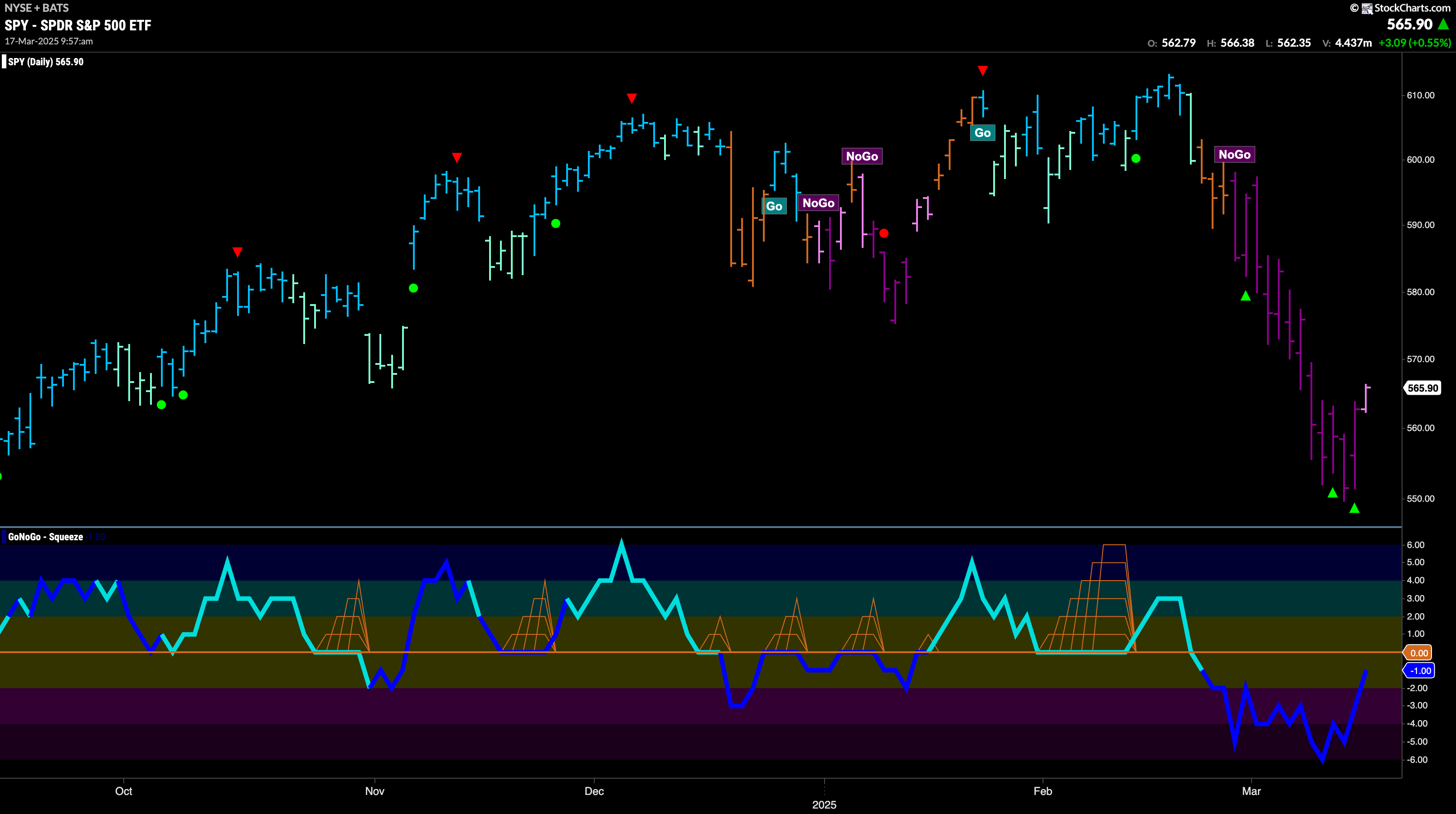Click the lowest green up triangle in March
The image size is (1456, 814).
pyautogui.click(x=1354, y=508)
